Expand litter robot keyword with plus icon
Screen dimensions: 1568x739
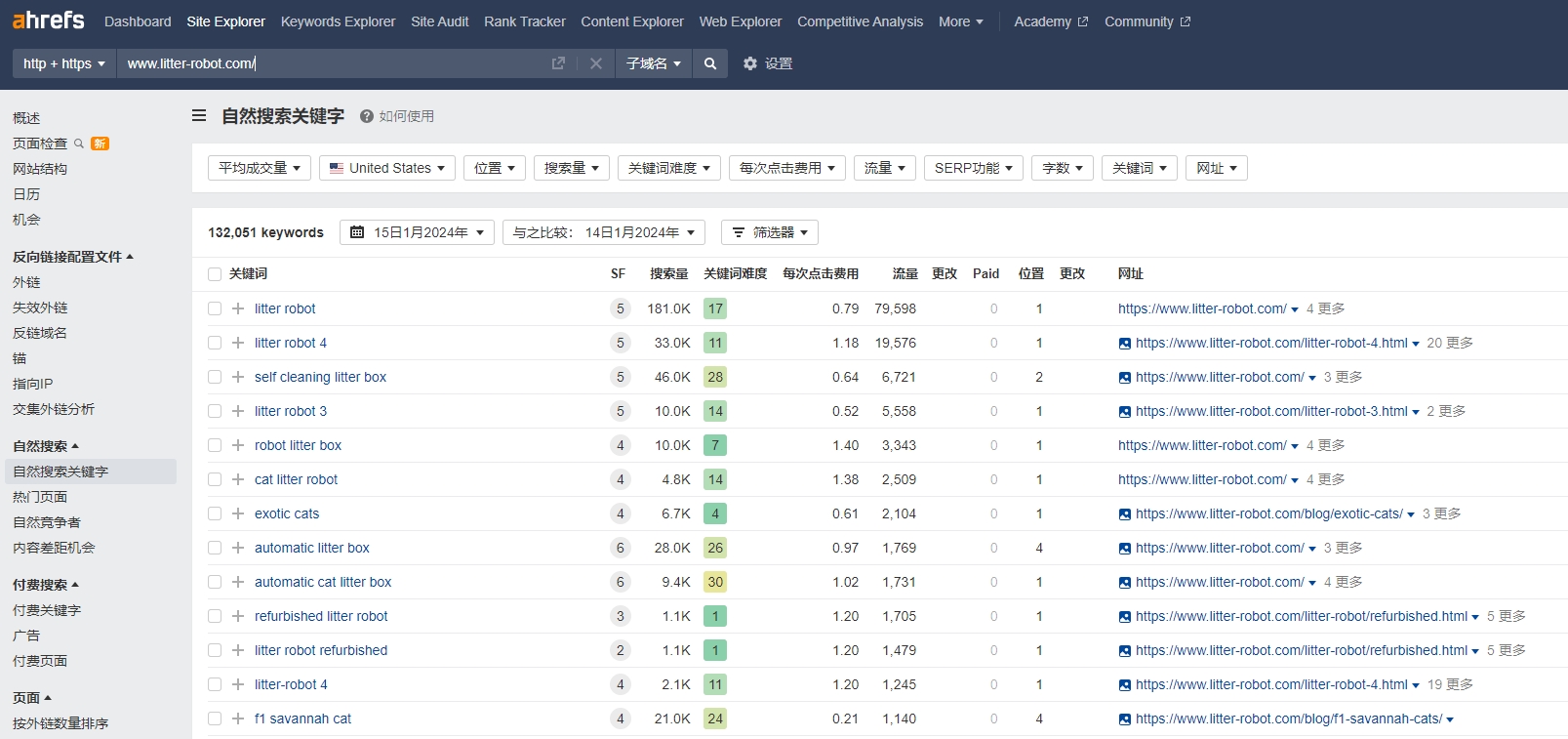tap(238, 308)
